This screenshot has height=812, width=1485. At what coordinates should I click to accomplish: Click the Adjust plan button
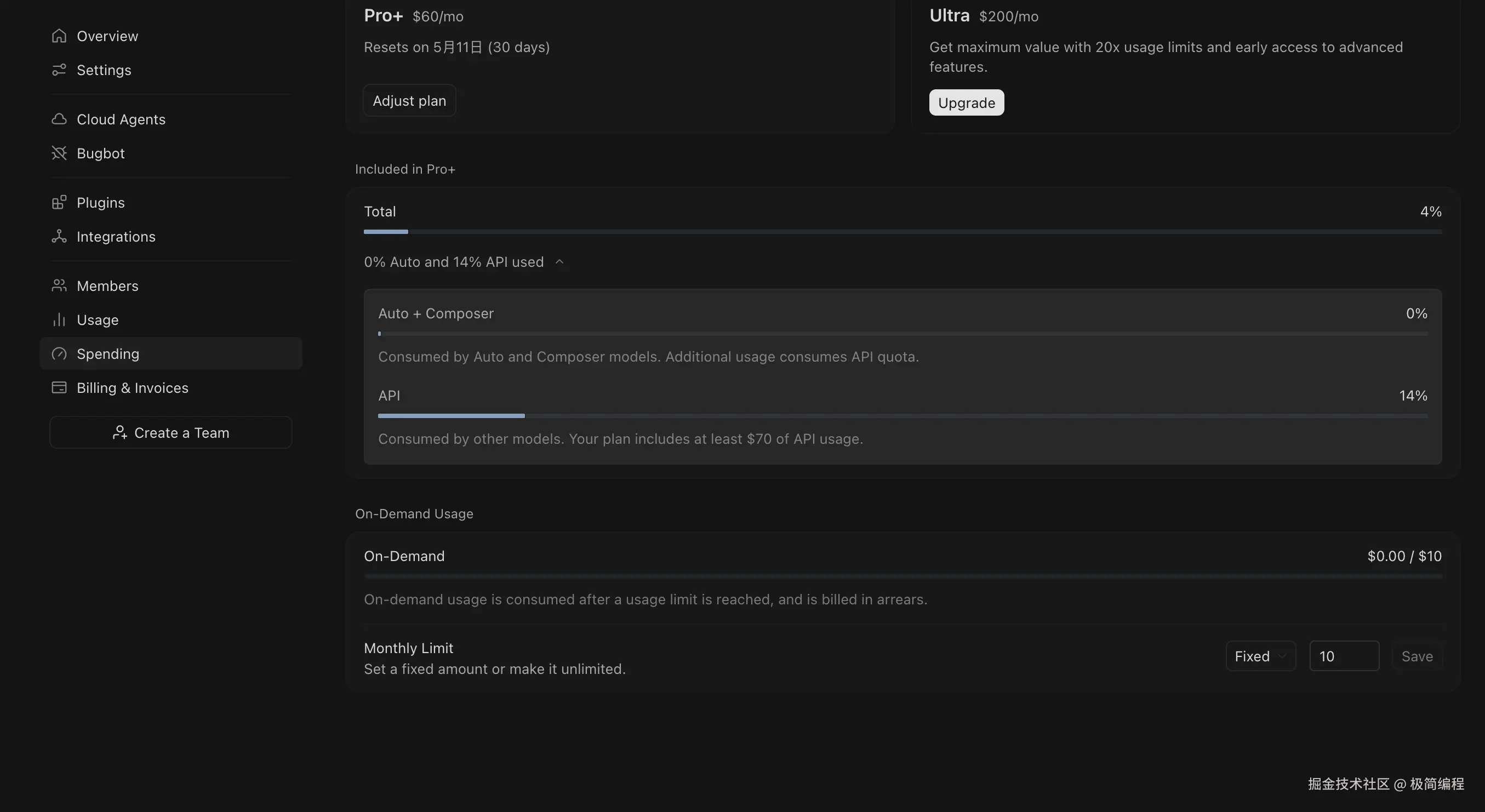(x=409, y=101)
